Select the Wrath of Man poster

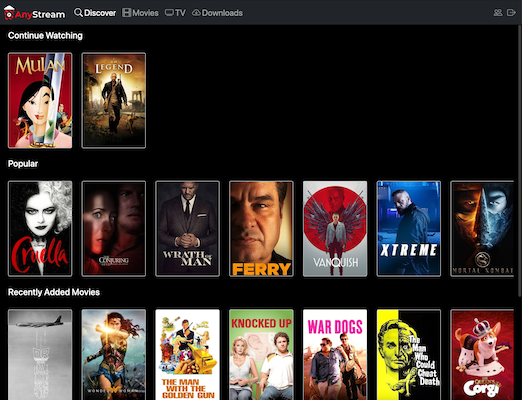pos(187,229)
